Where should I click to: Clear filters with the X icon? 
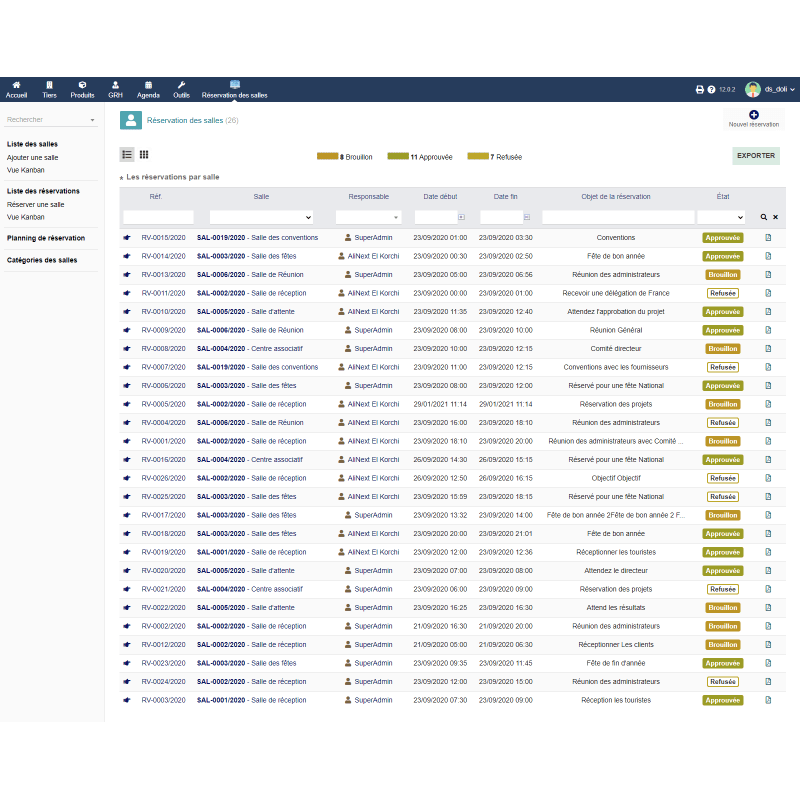pyautogui.click(x=775, y=217)
